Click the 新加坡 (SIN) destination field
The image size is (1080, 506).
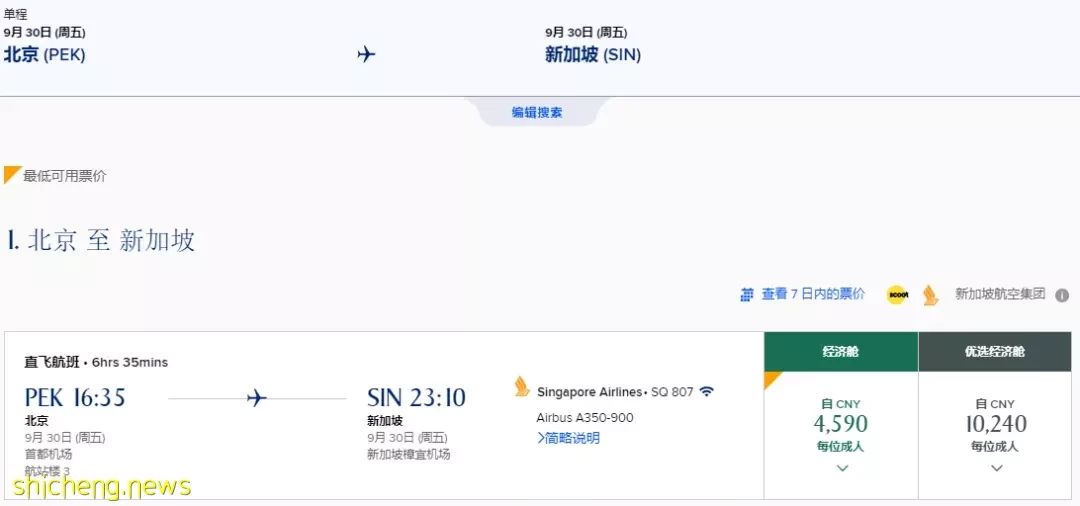click(593, 55)
